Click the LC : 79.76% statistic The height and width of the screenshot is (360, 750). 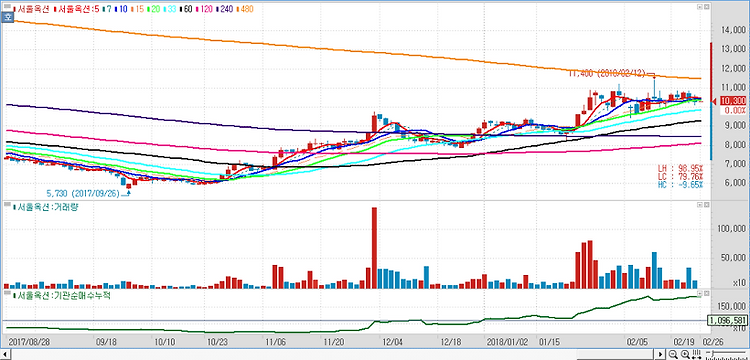pos(681,176)
